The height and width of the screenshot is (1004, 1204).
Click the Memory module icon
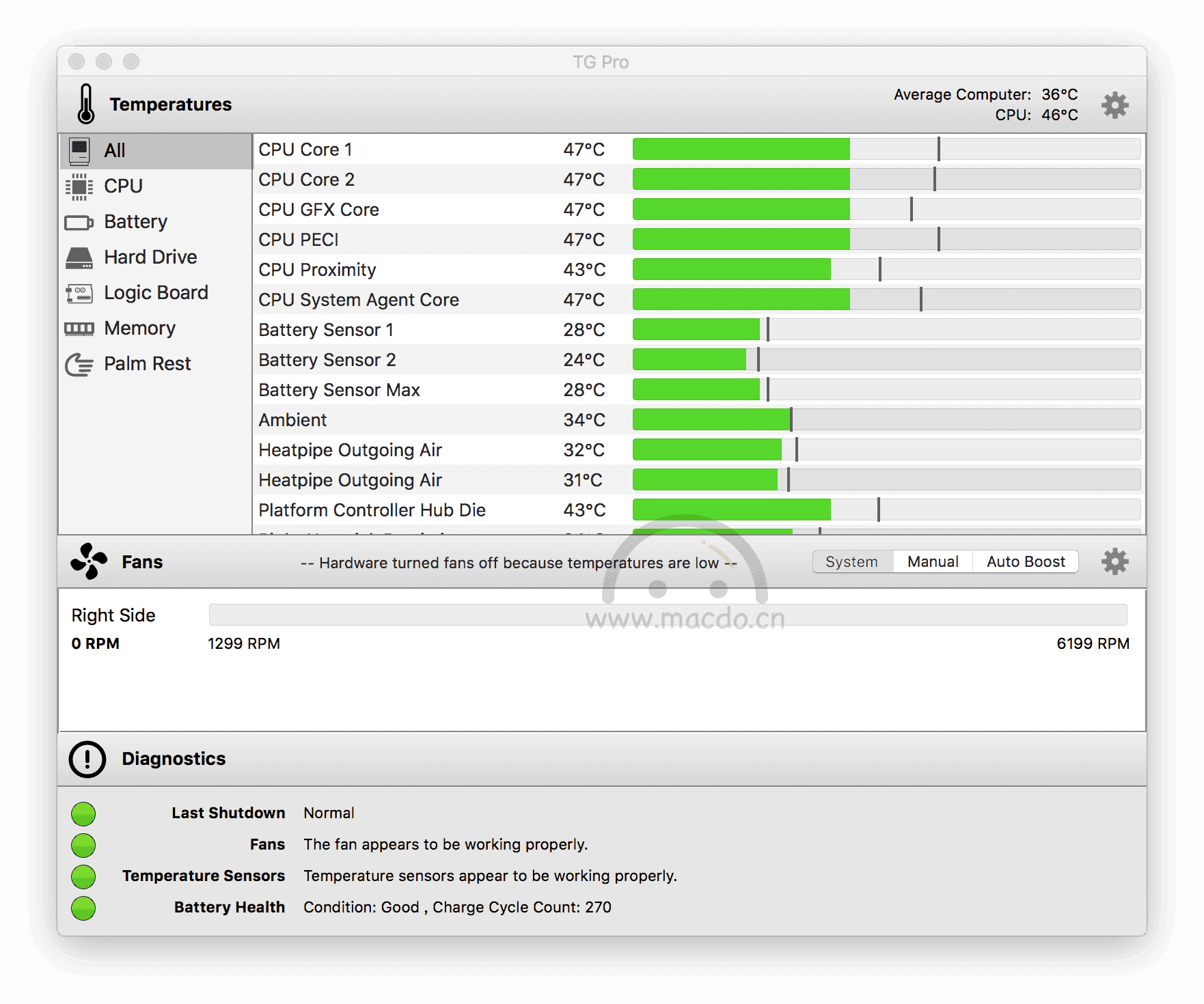79,329
